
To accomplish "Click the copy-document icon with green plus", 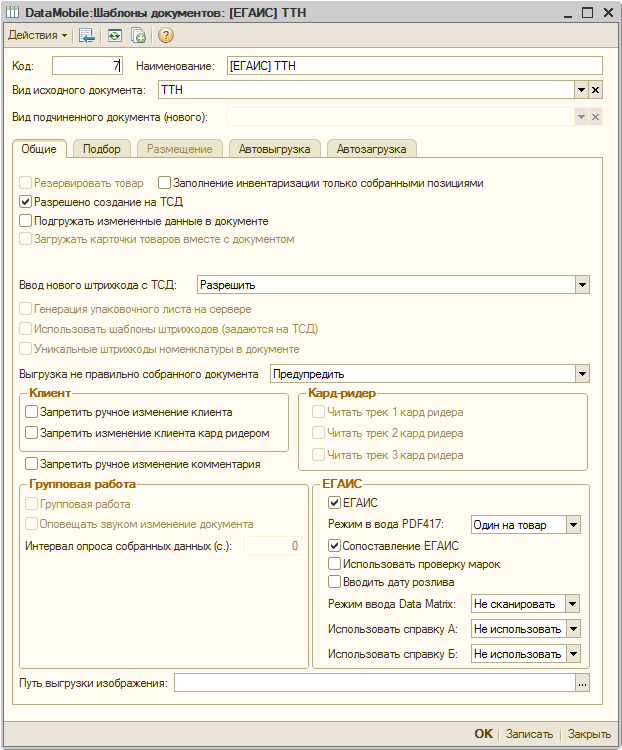I will (138, 35).
